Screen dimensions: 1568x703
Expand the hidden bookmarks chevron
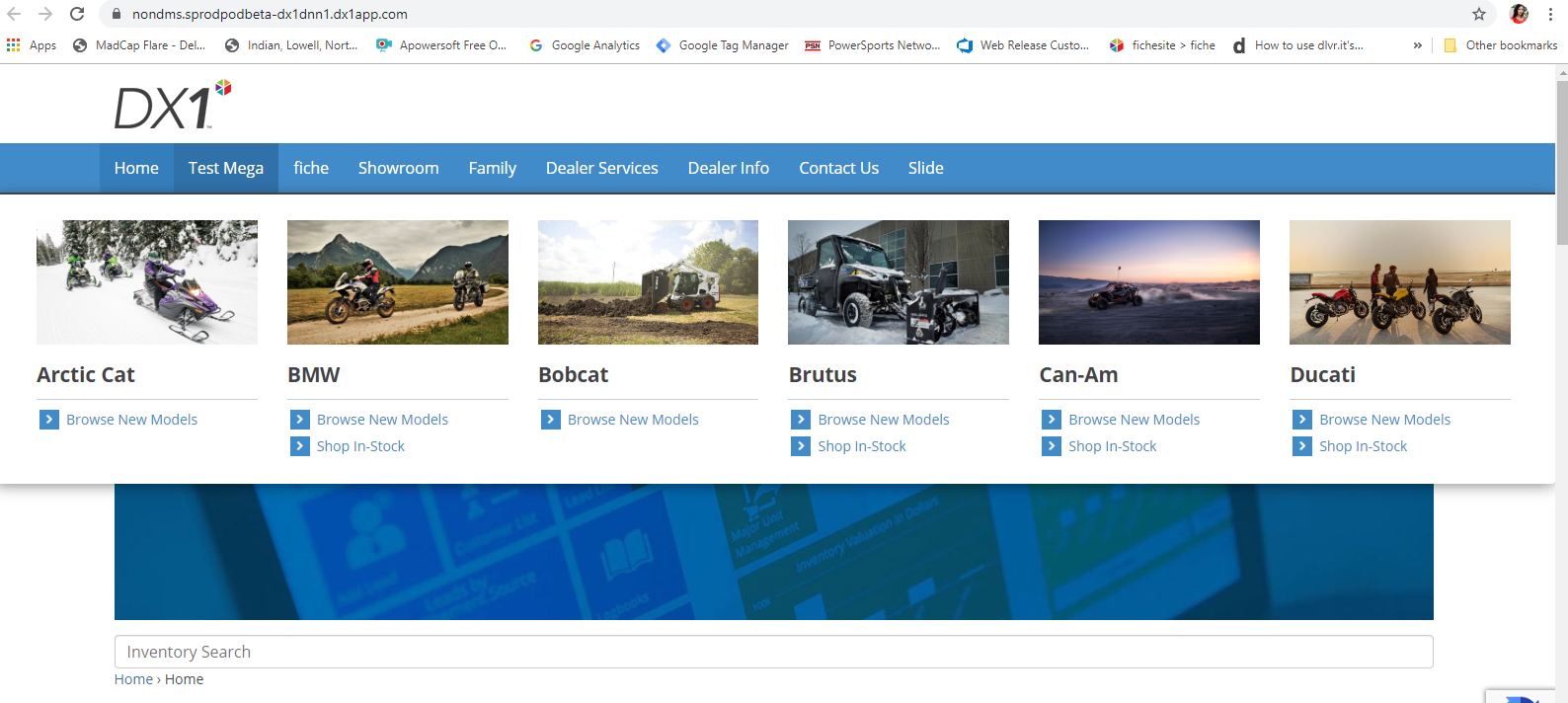click(1418, 45)
